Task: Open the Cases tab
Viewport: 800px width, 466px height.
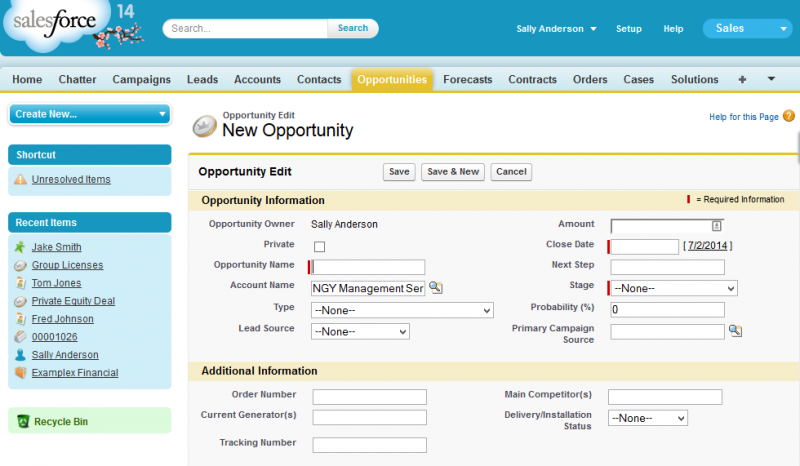Action: click(x=638, y=79)
